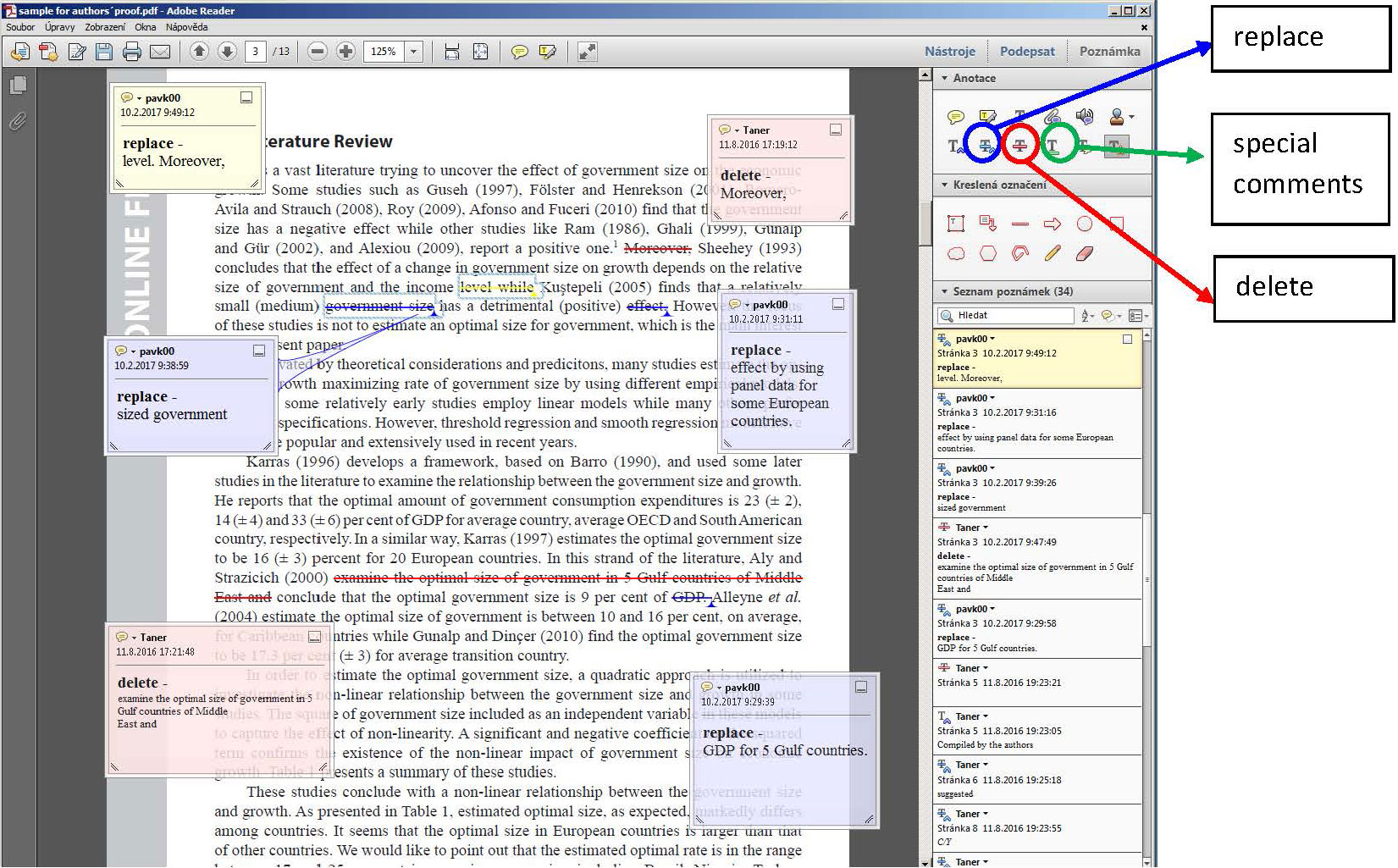This screenshot has height=868, width=1398.
Task: Open page thumbnails sidebar panel
Action: (18, 85)
